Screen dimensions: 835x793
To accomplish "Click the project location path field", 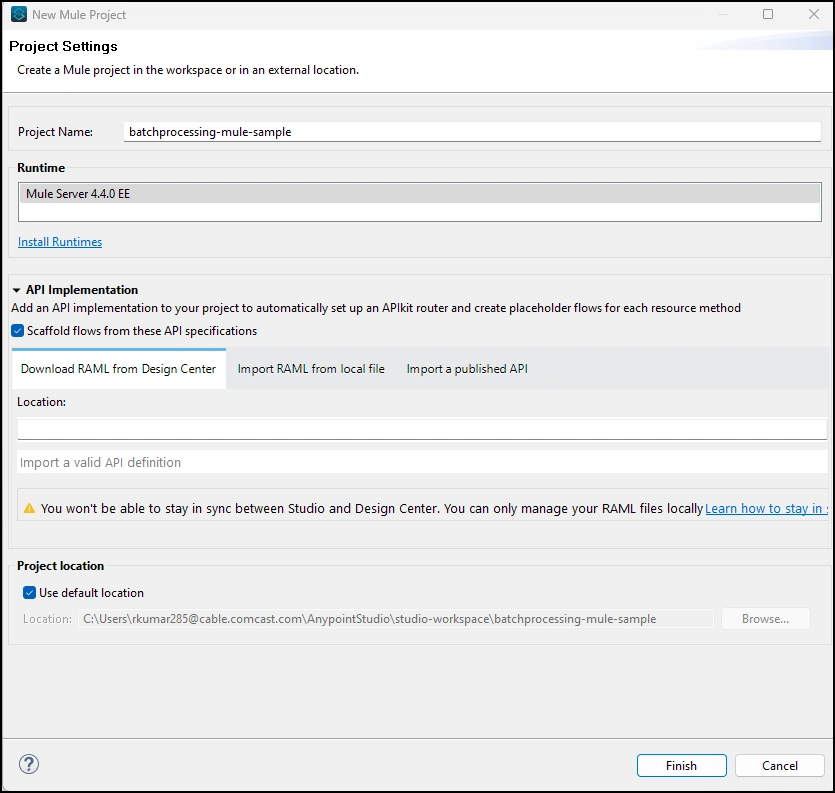I will tap(396, 619).
